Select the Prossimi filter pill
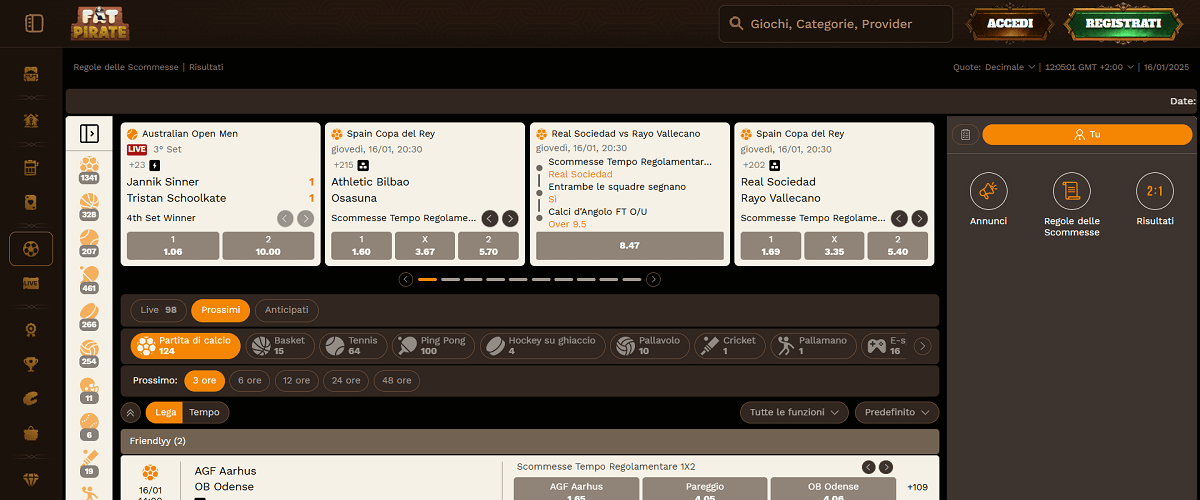Viewport: 1200px width, 500px height. [x=220, y=310]
